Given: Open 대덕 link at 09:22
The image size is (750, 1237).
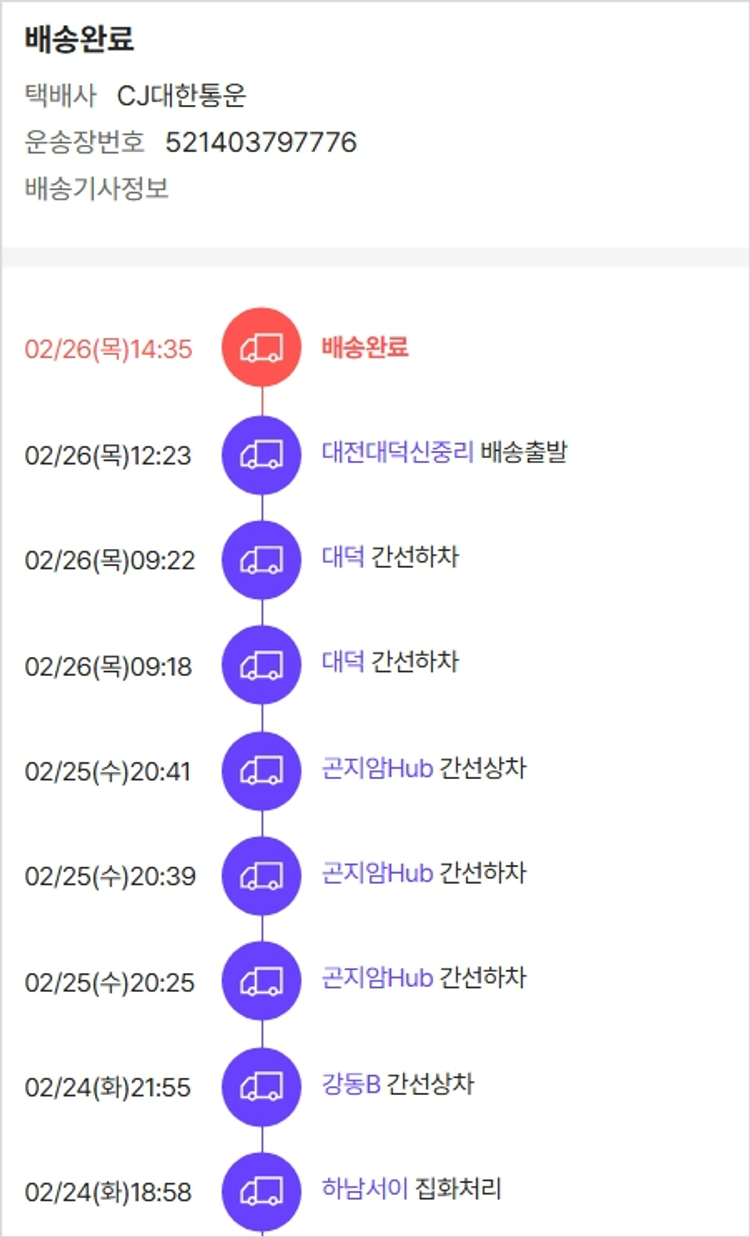Looking at the screenshot, I should tap(343, 557).
